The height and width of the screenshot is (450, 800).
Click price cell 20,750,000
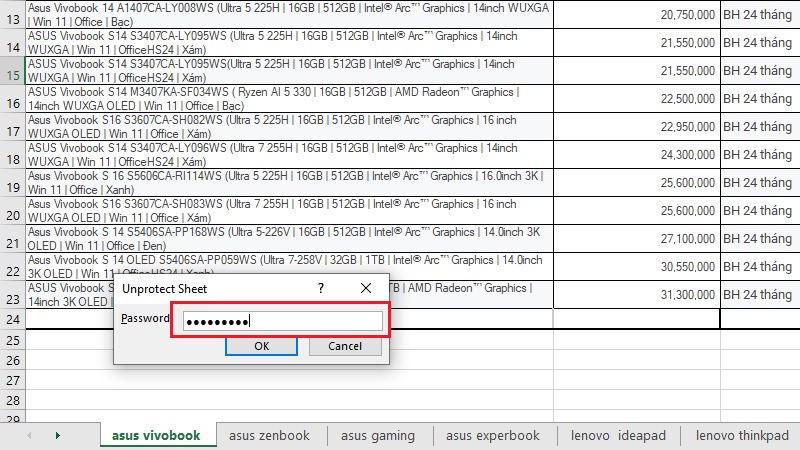pyautogui.click(x=637, y=14)
